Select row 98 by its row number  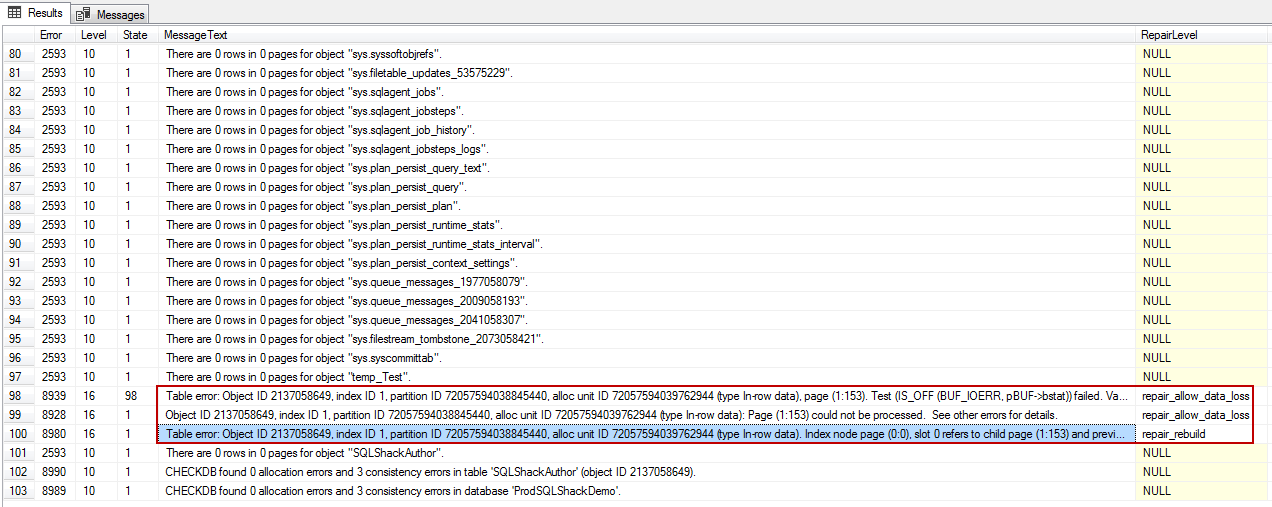click(x=15, y=396)
